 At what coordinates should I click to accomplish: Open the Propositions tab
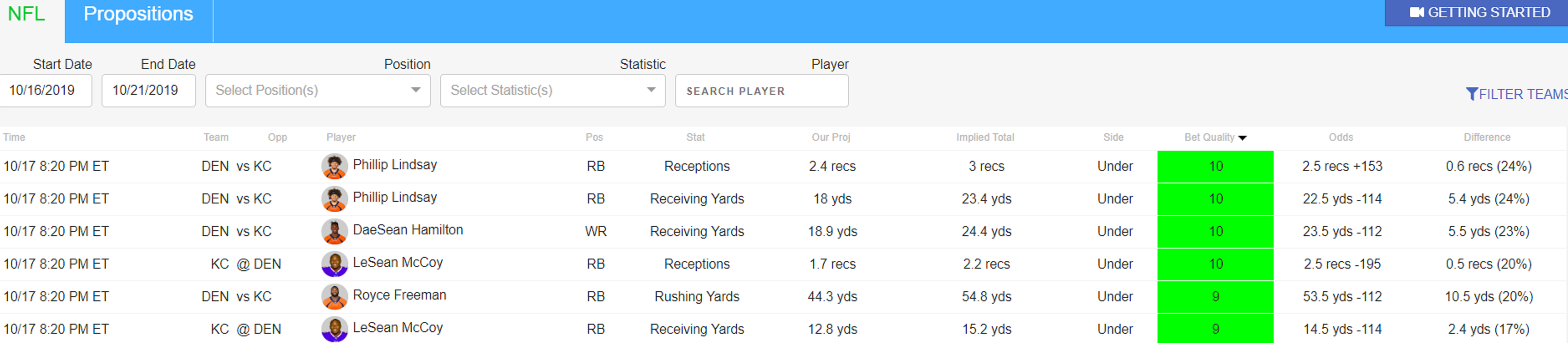click(138, 14)
